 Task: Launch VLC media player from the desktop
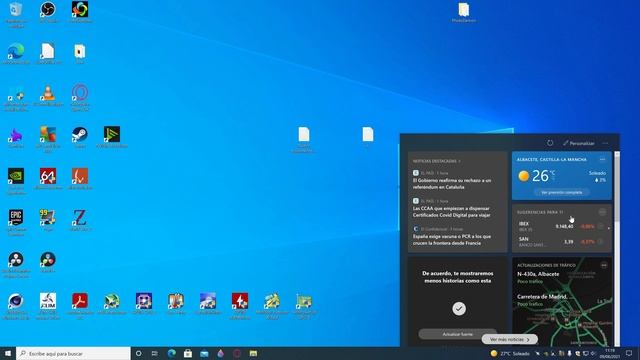(x=48, y=95)
